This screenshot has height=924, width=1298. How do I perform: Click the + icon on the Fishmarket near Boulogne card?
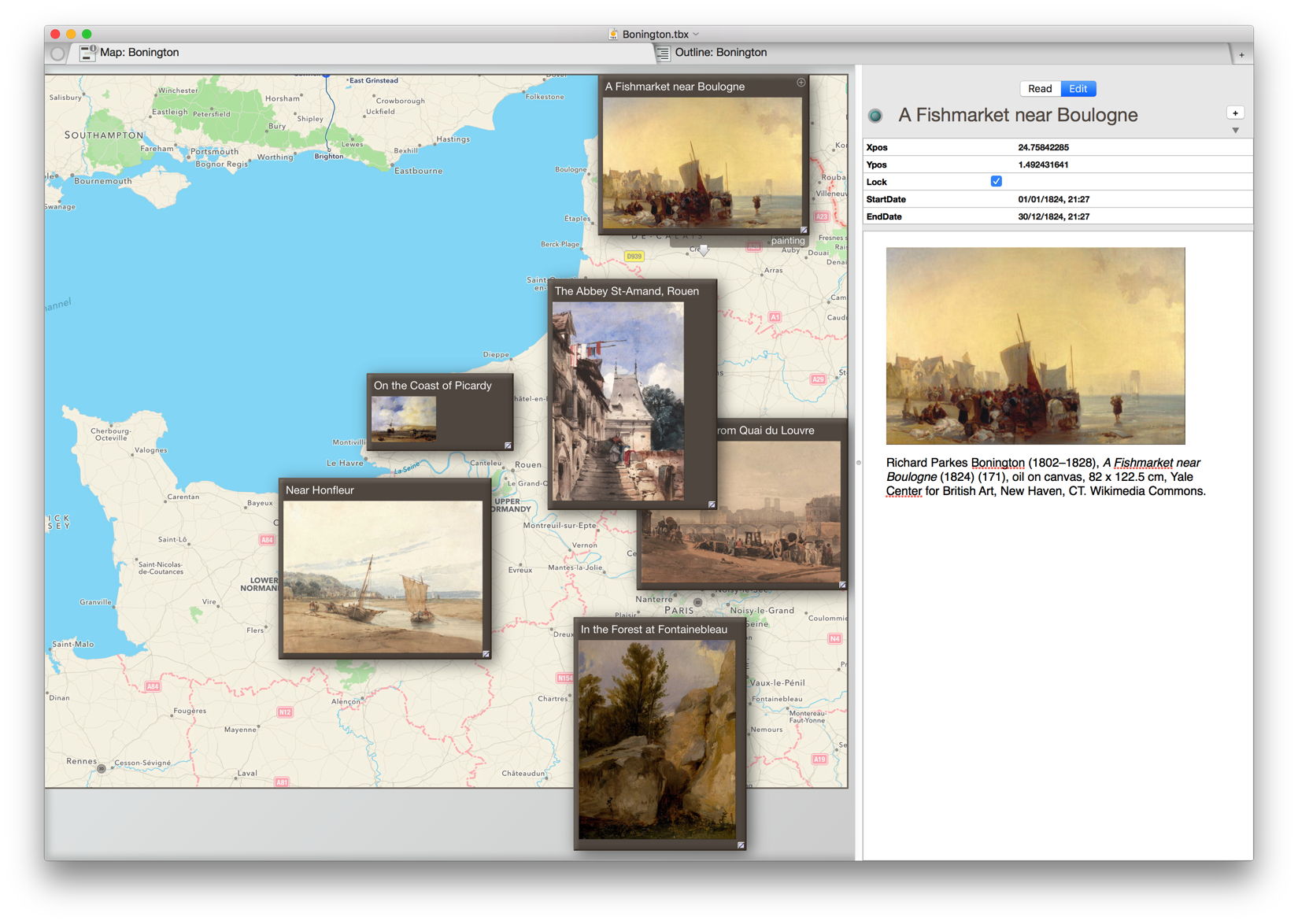coord(801,81)
